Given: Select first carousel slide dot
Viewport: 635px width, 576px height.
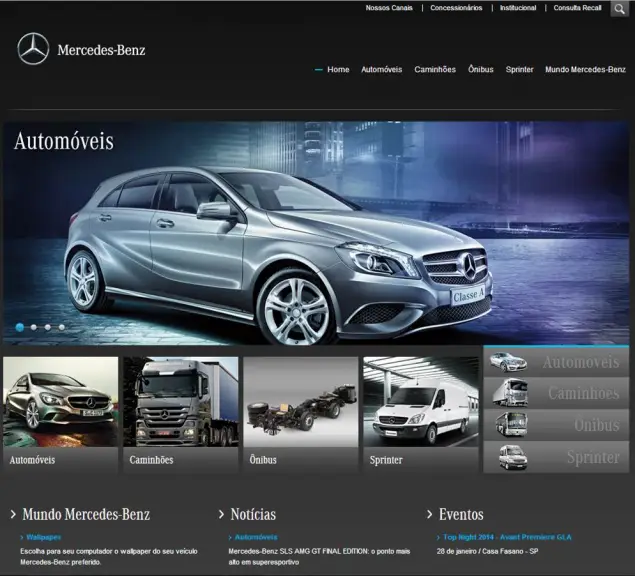Looking at the screenshot, I should pos(20,327).
